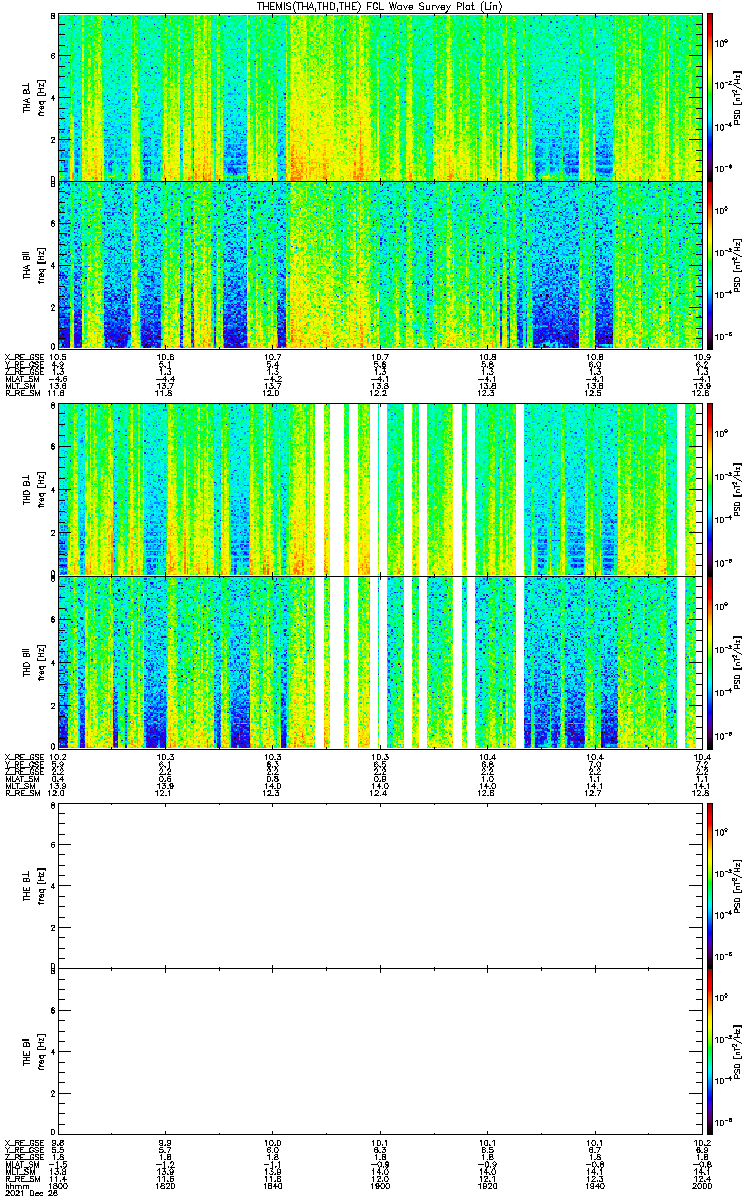The height and width of the screenshot is (1200, 750).
Task: Click the THEMIS FGL Wave Survey Plot title
Action: 381,6
